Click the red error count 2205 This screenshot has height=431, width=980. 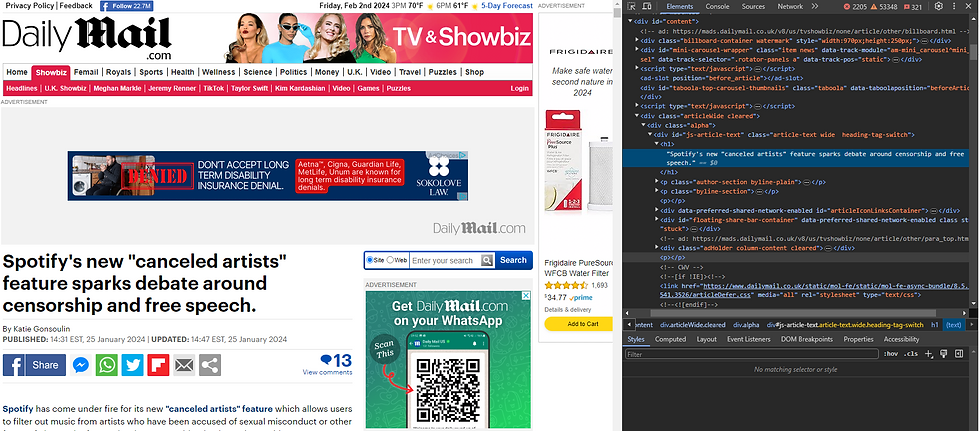pyautogui.click(x=855, y=7)
